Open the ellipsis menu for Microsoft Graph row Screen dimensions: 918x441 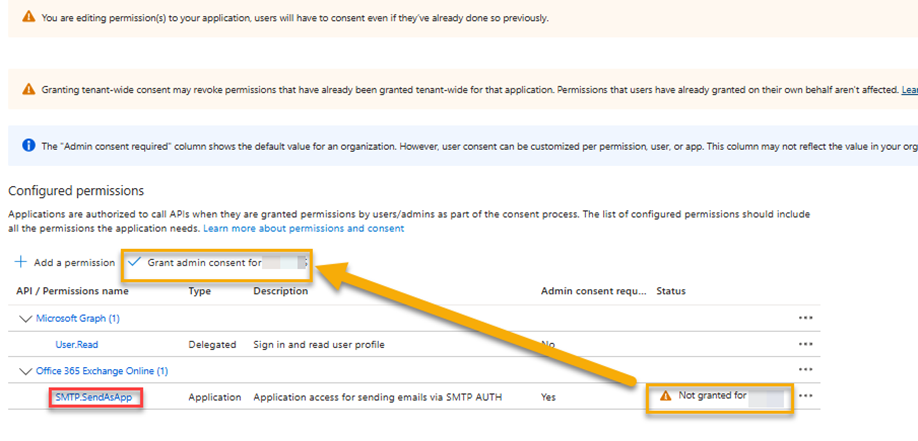coord(806,318)
